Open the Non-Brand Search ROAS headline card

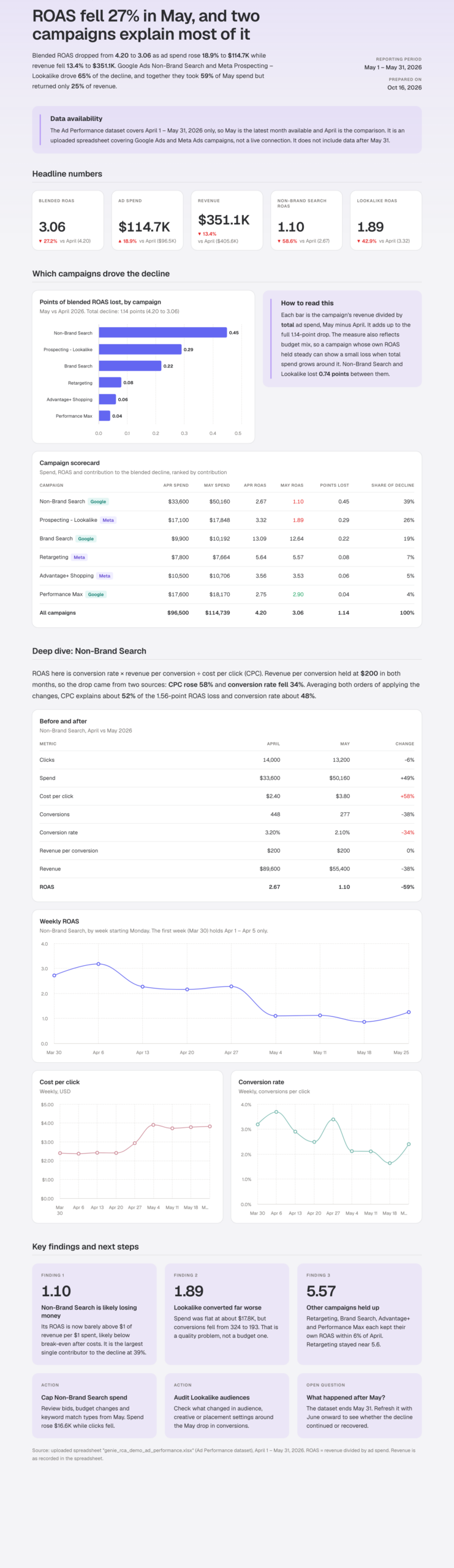click(306, 221)
